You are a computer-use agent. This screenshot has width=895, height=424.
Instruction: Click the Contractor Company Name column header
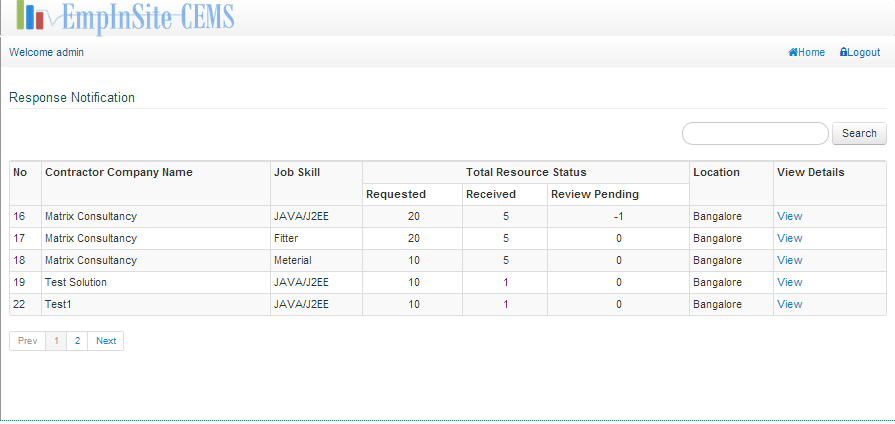118,172
